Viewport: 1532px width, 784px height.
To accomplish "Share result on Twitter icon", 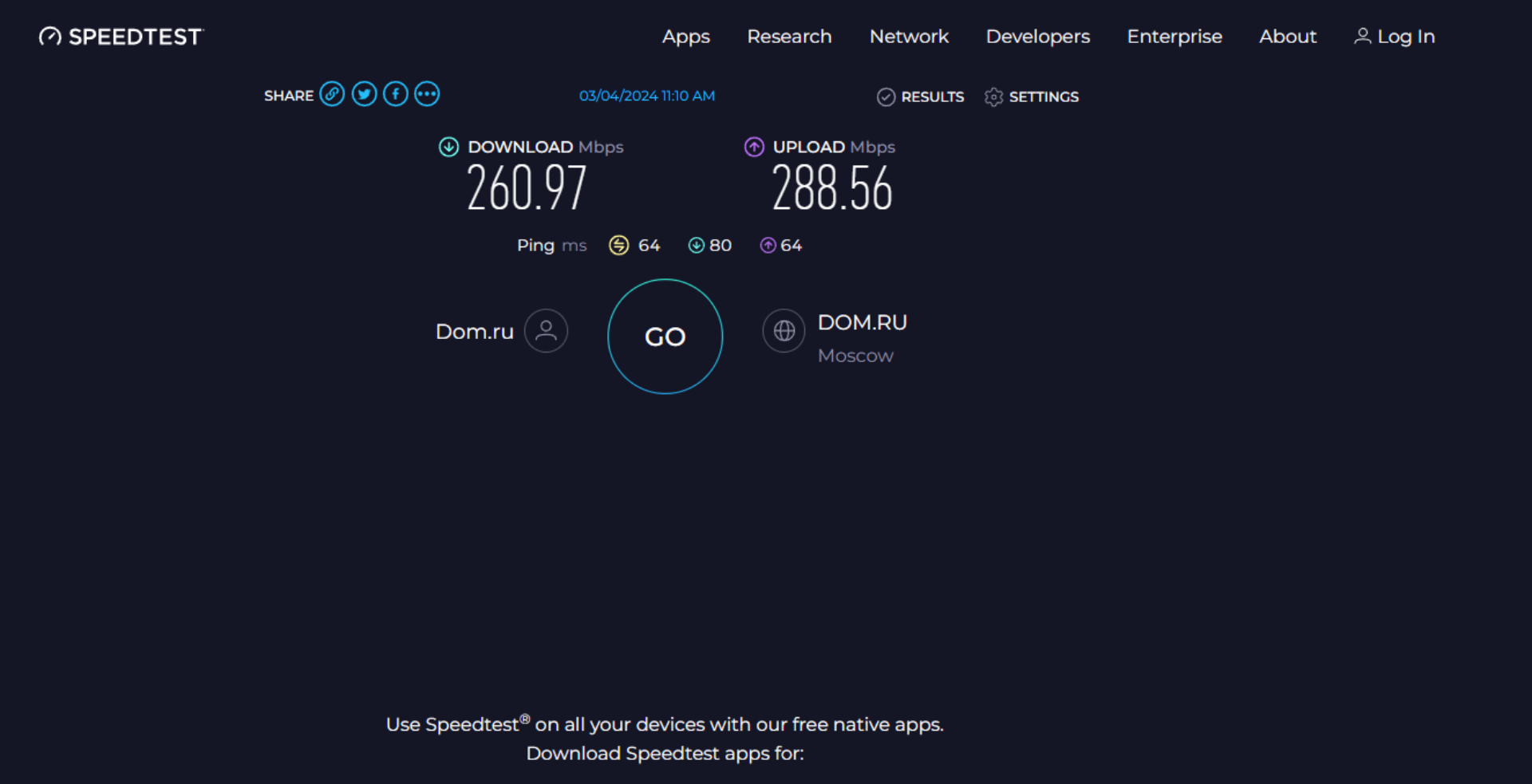I will [x=364, y=94].
